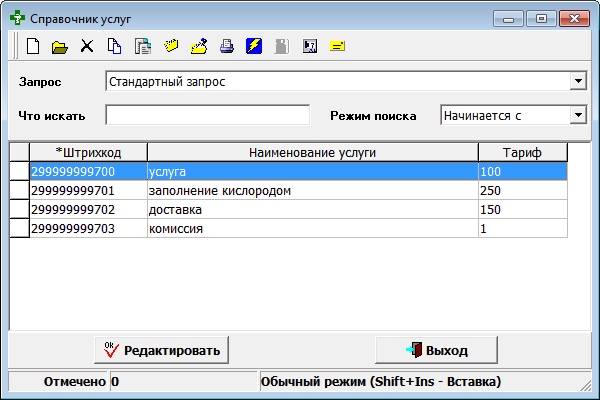Click the Редактировать button
The height and width of the screenshot is (400, 600).
click(x=161, y=350)
